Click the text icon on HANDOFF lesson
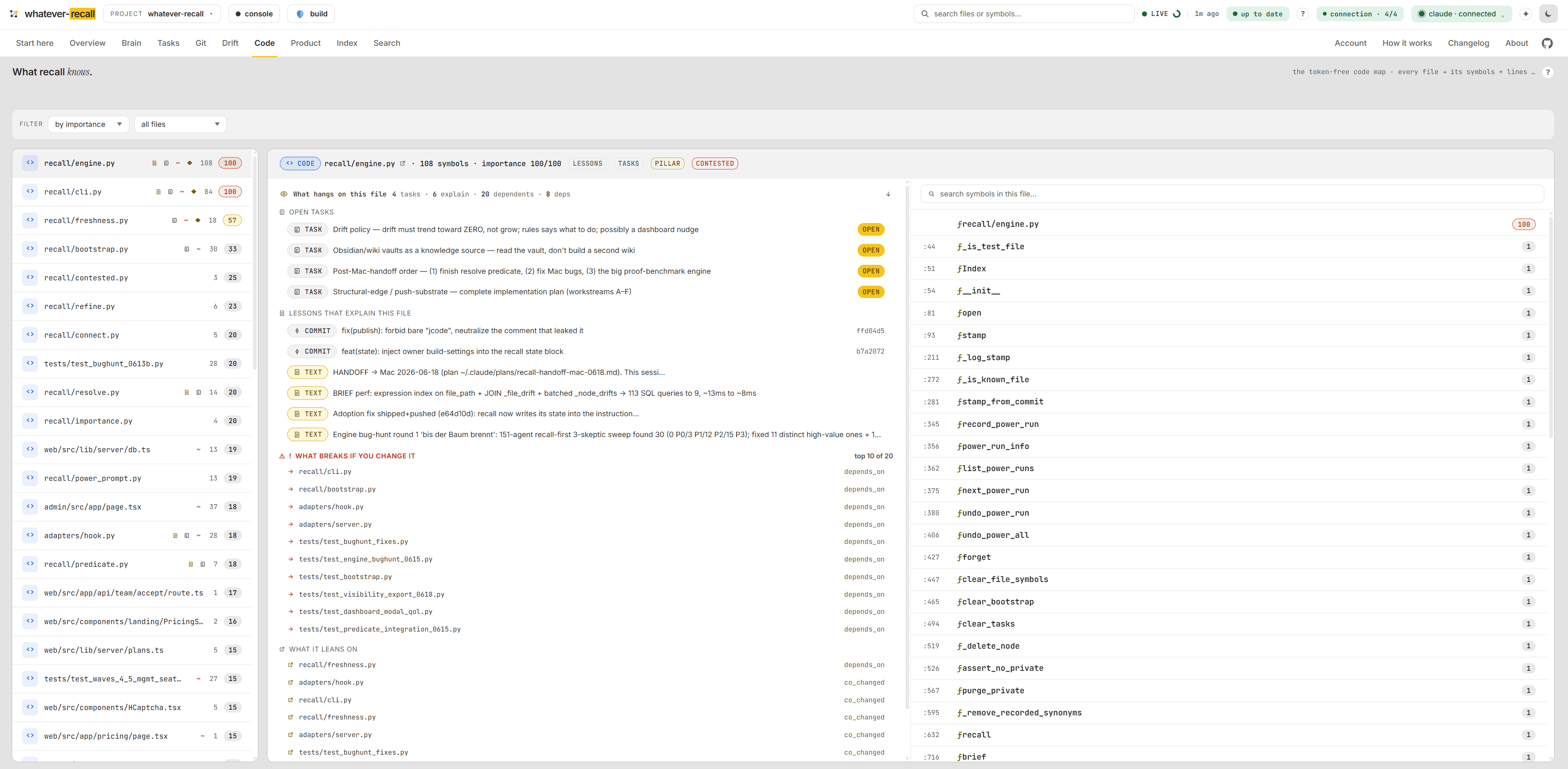This screenshot has height=769, width=1568. (297, 372)
